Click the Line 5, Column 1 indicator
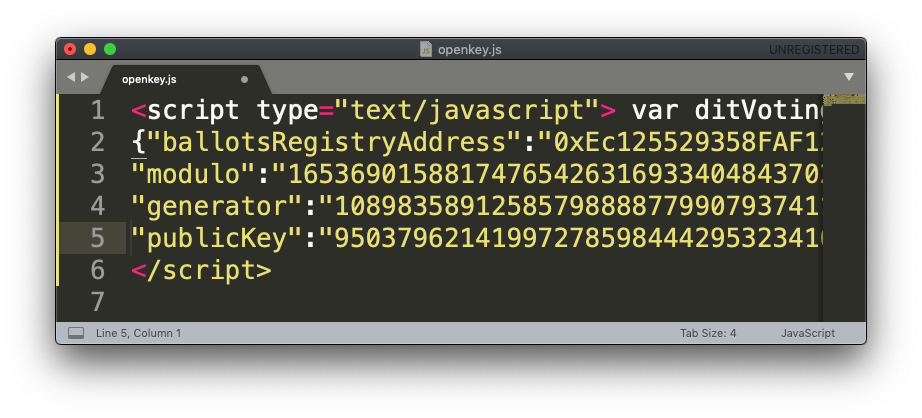 point(138,333)
